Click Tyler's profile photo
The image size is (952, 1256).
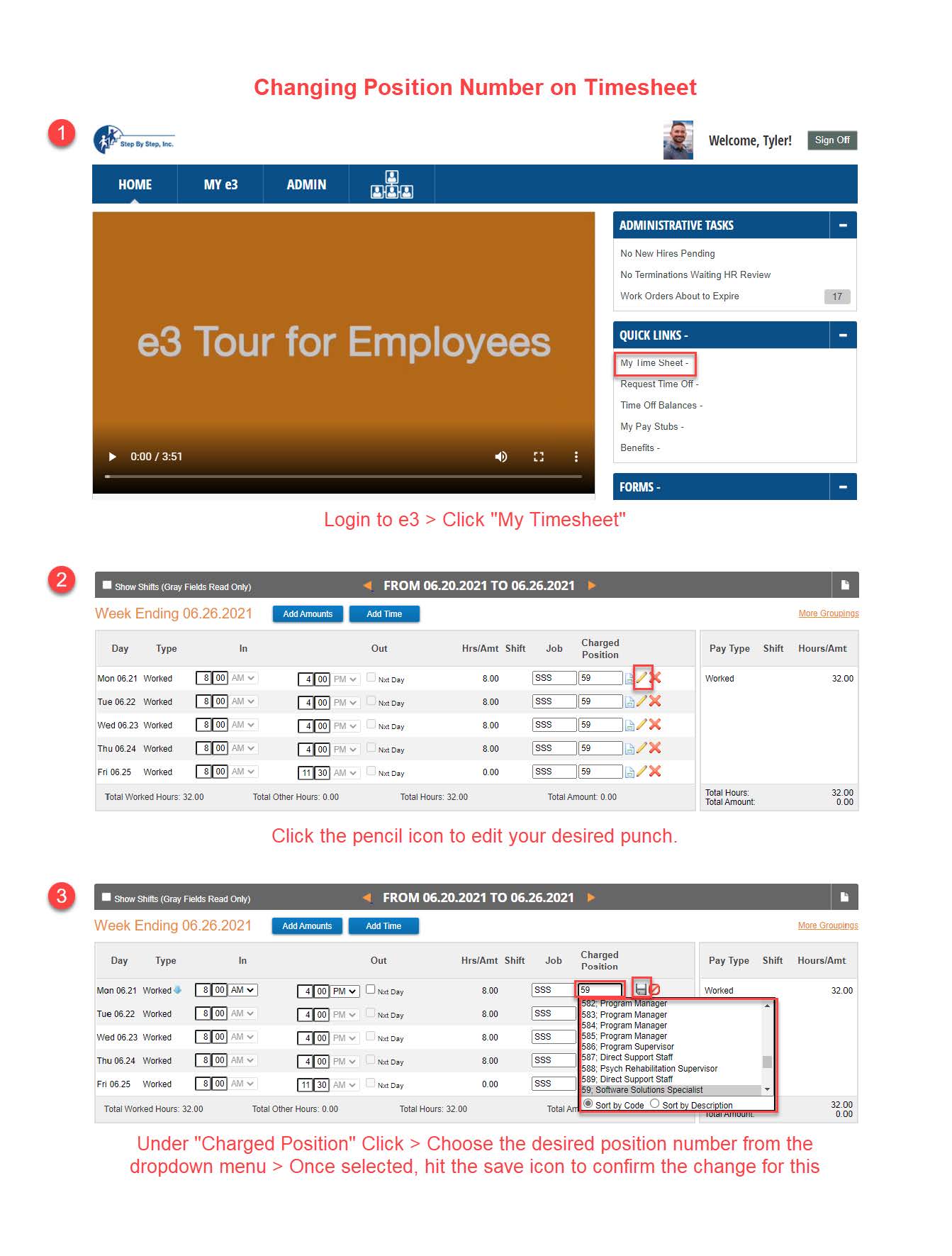point(678,140)
